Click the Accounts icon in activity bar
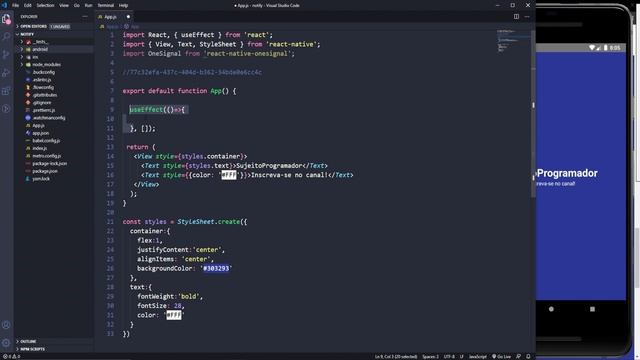The height and width of the screenshot is (360, 640). (6, 325)
